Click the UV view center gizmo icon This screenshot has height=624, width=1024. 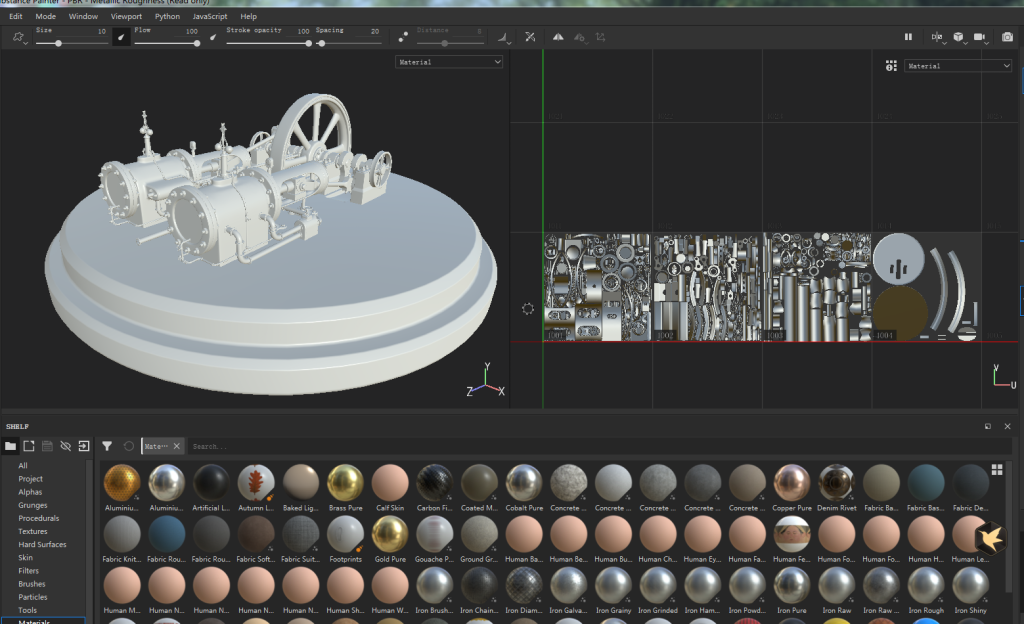[x=528, y=309]
